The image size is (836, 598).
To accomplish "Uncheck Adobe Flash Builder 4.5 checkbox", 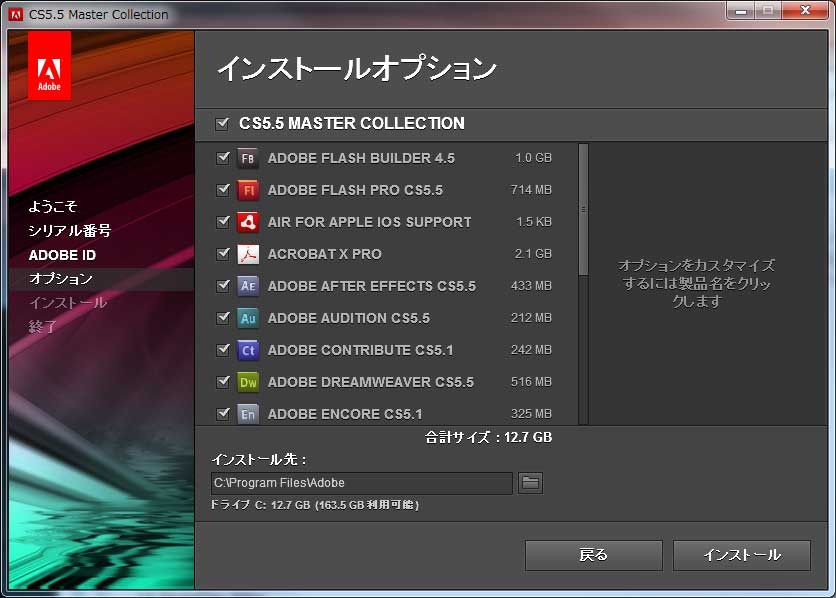I will tap(223, 158).
